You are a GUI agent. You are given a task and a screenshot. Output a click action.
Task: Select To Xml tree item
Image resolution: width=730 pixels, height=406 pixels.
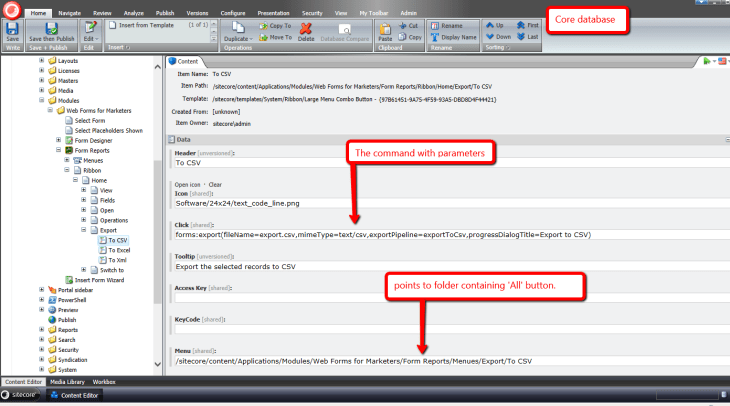(113, 260)
